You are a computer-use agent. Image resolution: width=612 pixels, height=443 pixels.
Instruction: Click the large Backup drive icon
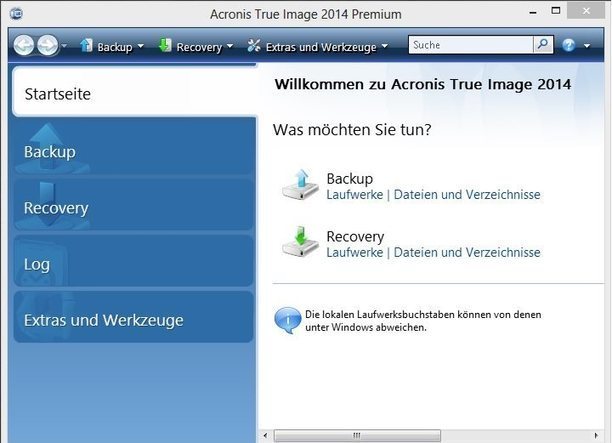[298, 185]
